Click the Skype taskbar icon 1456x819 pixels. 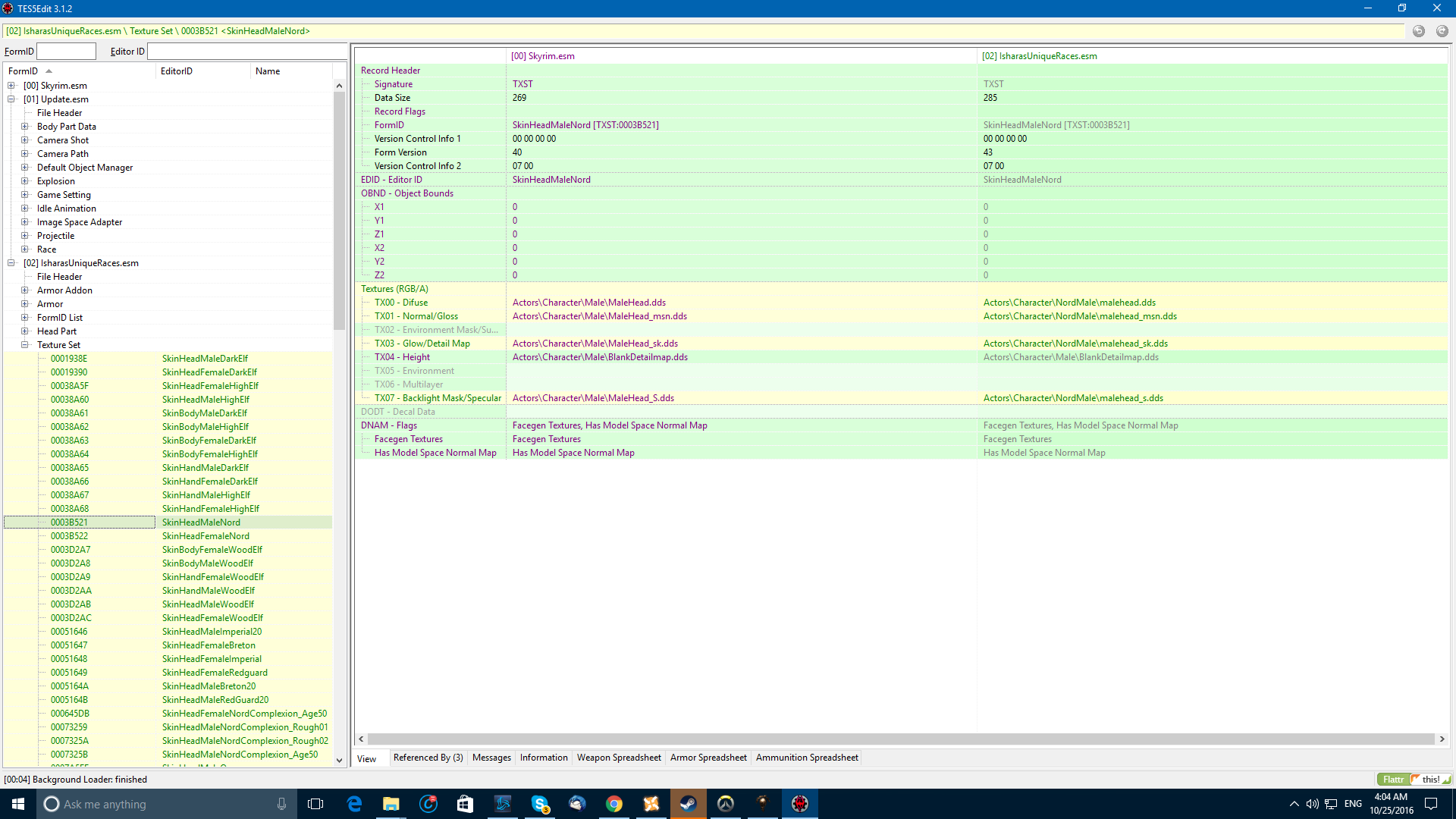(x=540, y=804)
